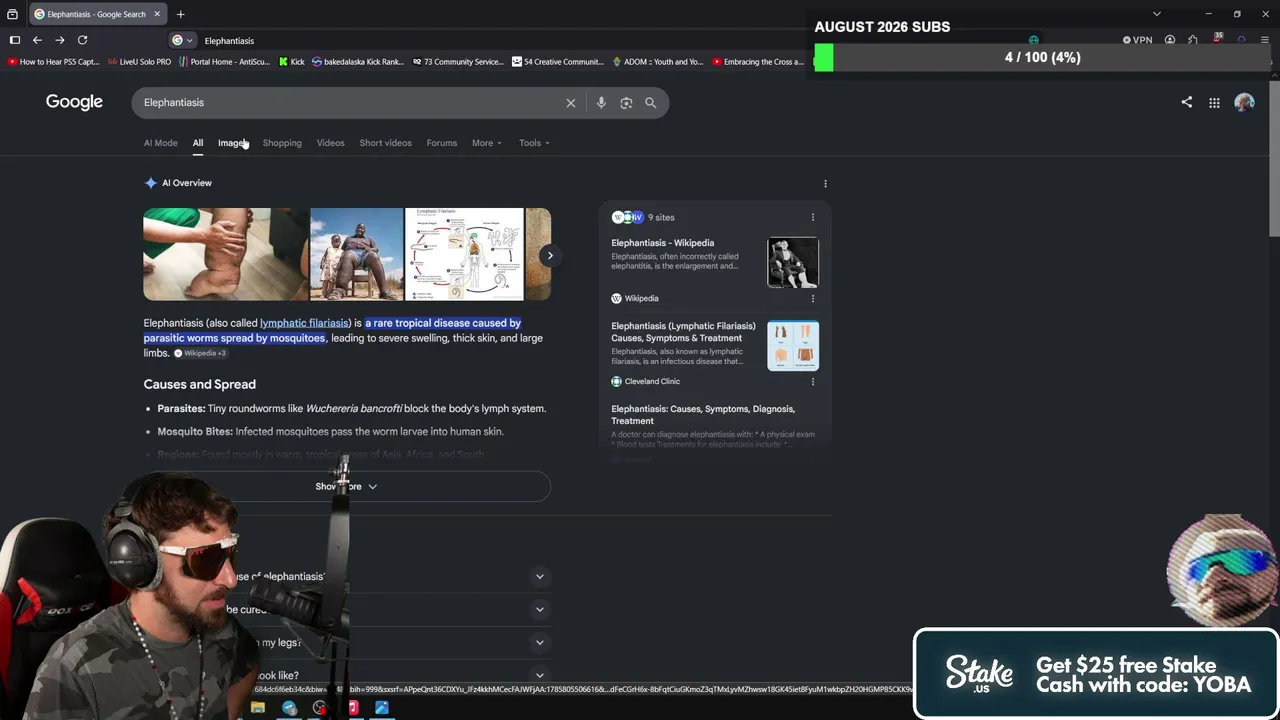Open the More search filters dropdown

coord(487,143)
